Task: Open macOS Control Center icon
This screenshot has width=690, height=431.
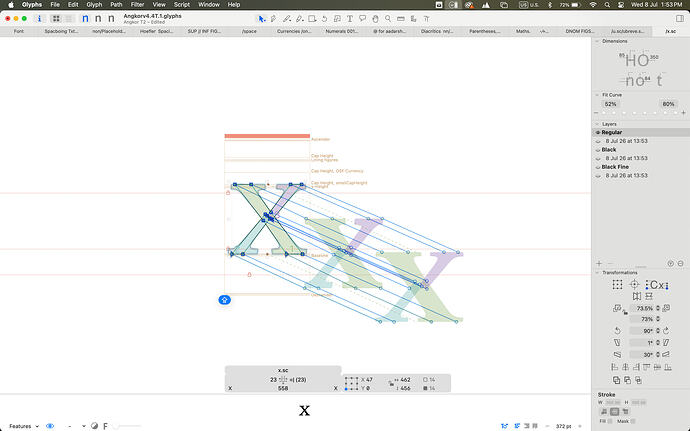Action: coord(621,5)
